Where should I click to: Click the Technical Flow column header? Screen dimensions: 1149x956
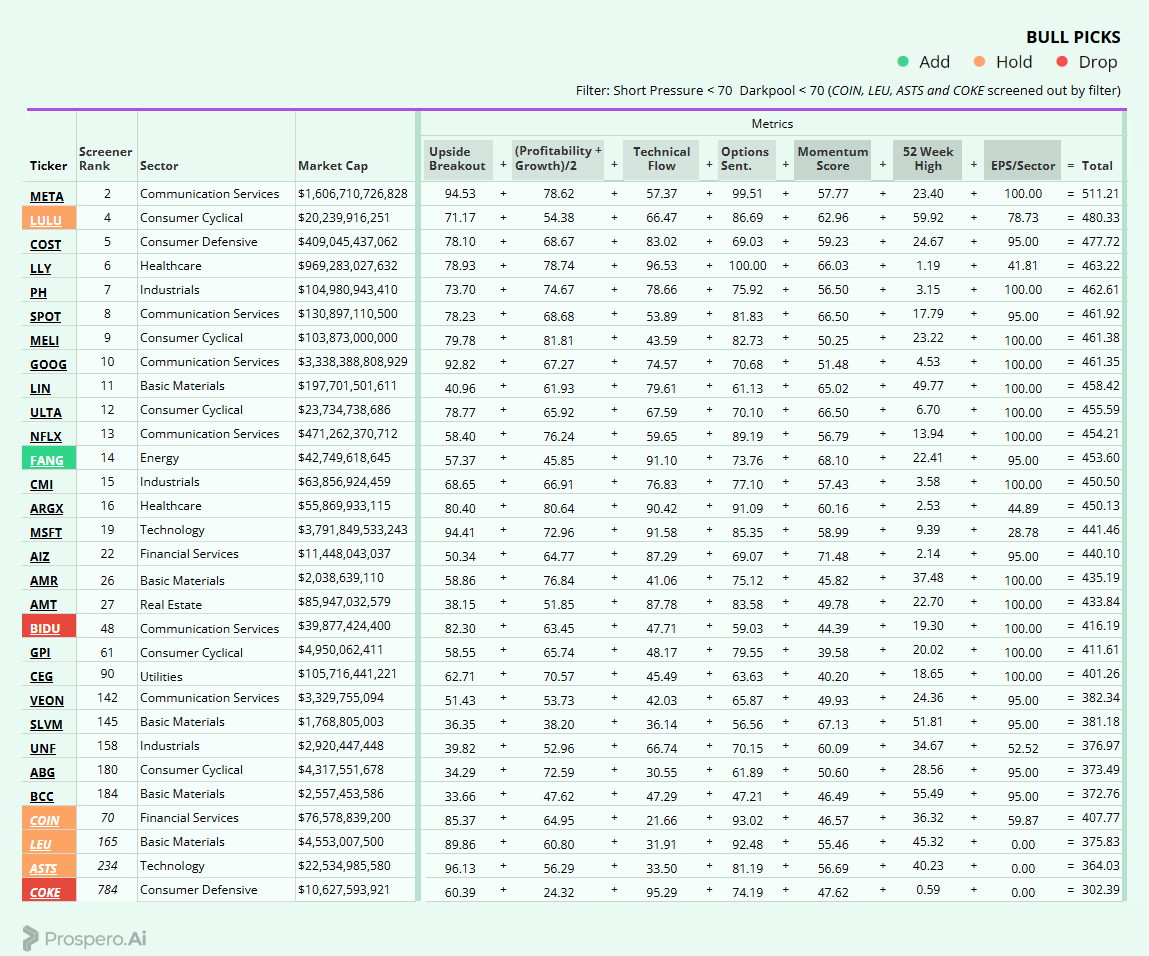coord(661,159)
